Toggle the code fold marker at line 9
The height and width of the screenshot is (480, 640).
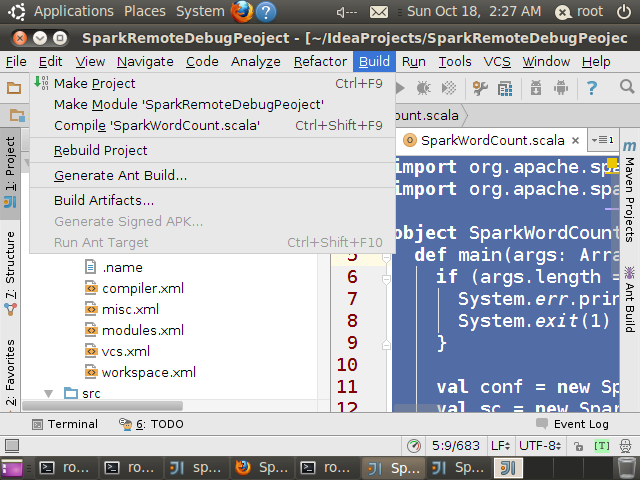[386, 345]
